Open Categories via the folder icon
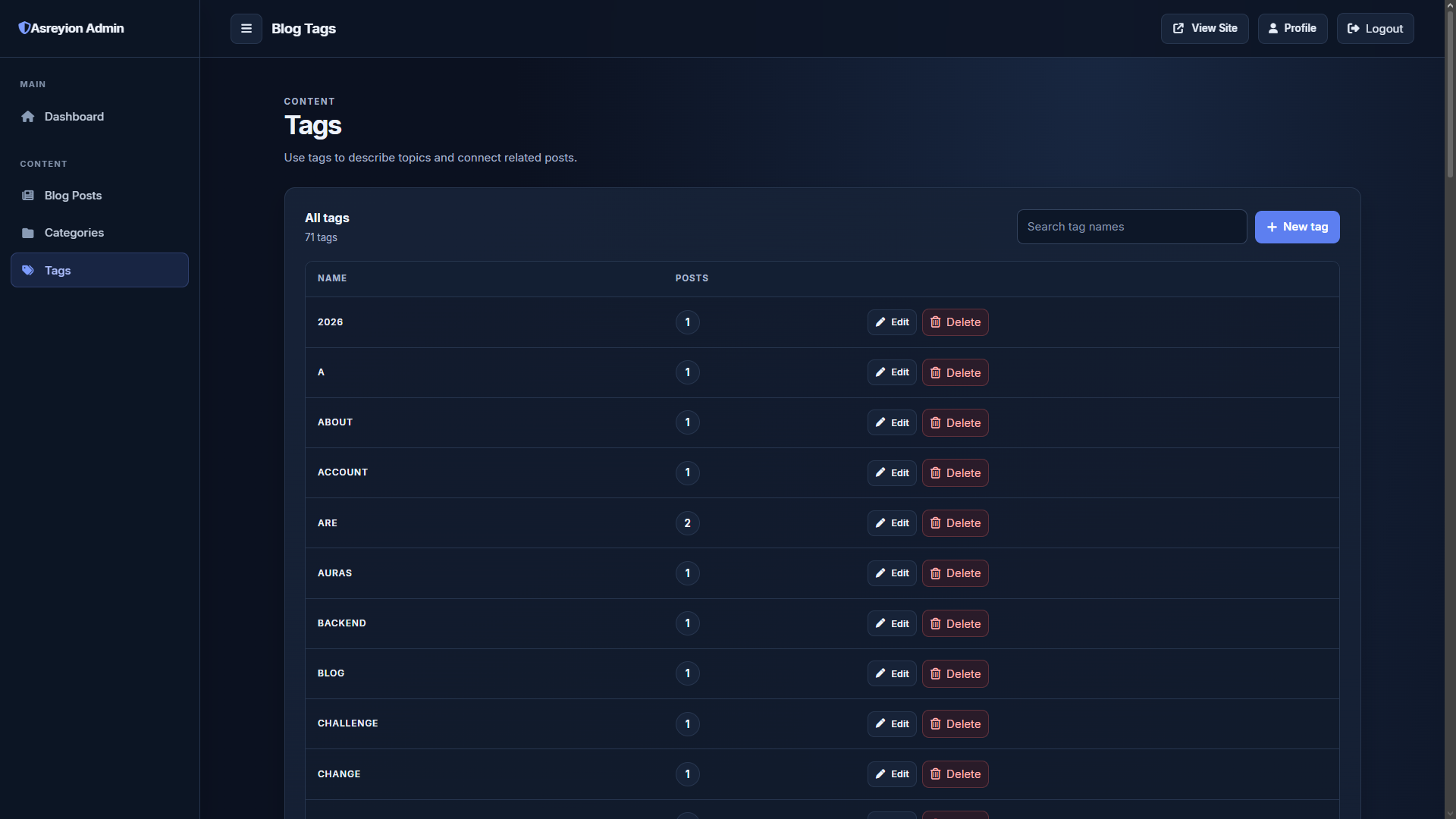This screenshot has height=819, width=1456. (x=28, y=233)
